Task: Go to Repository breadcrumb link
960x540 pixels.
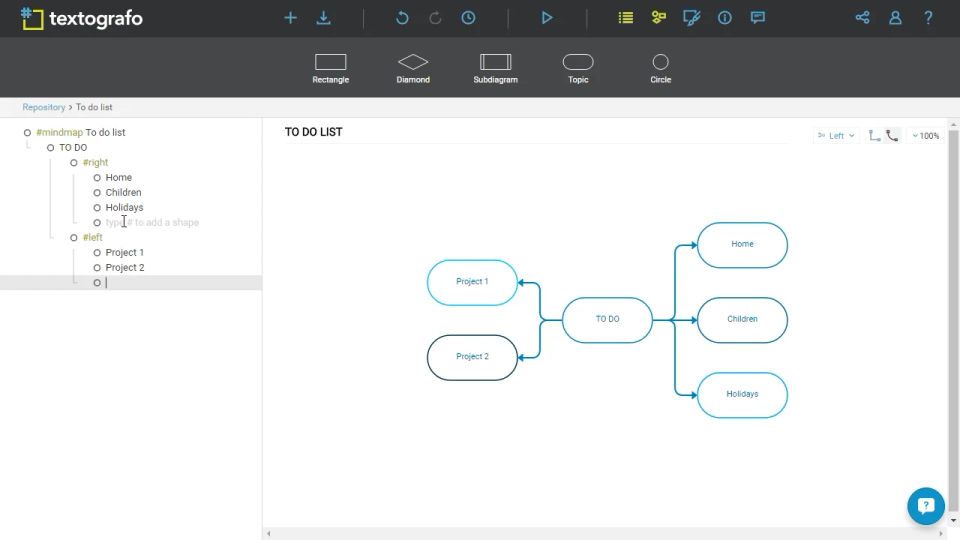Action: pos(43,107)
